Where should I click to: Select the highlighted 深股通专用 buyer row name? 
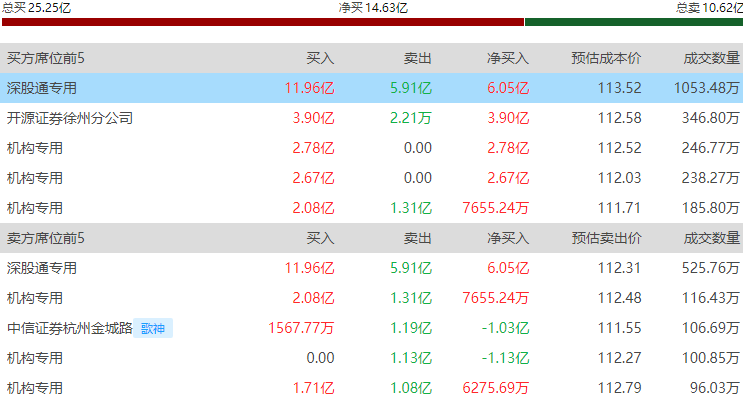(42, 88)
